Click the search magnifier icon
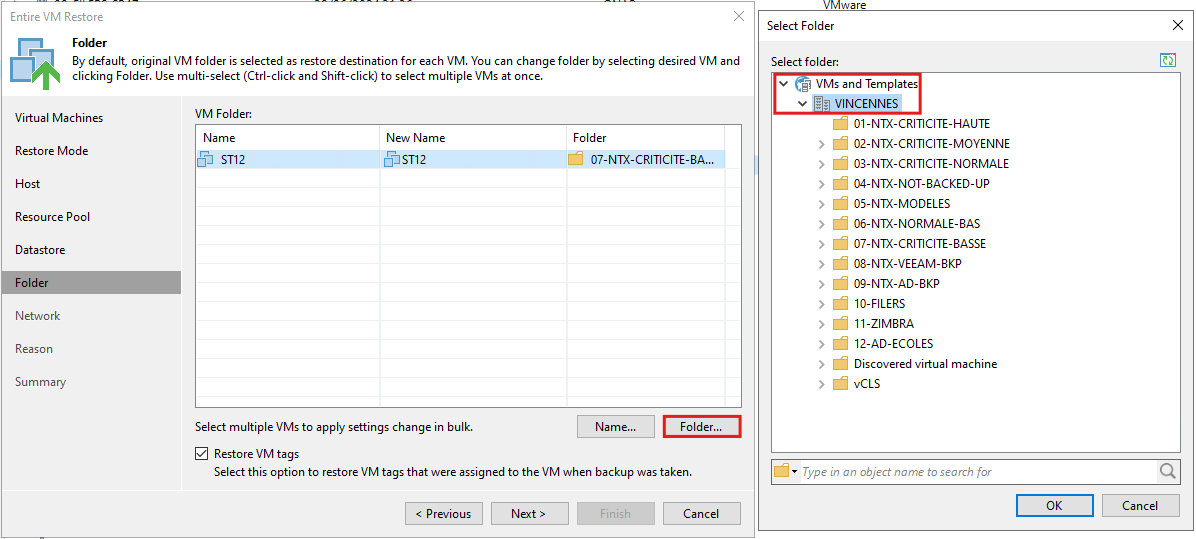This screenshot has height=539, width=1196. click(1168, 472)
